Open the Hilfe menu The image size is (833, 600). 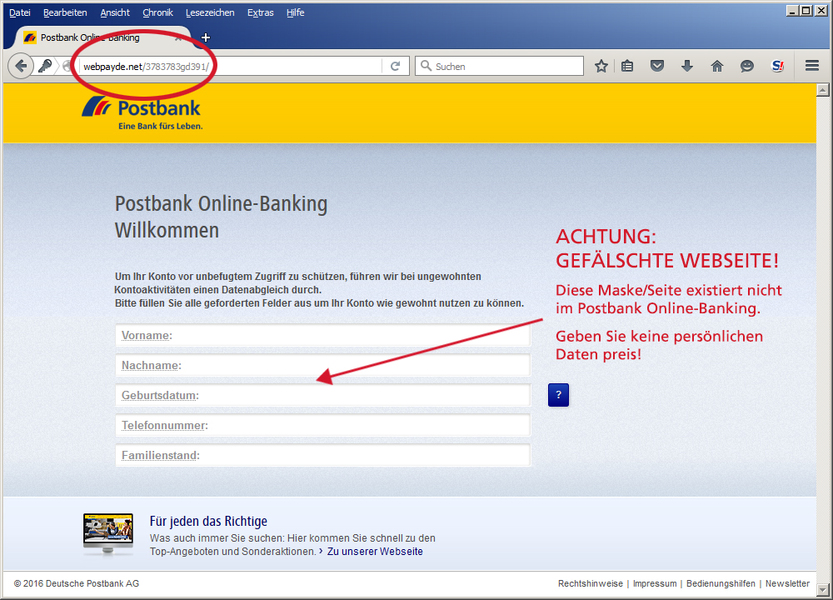pos(295,12)
